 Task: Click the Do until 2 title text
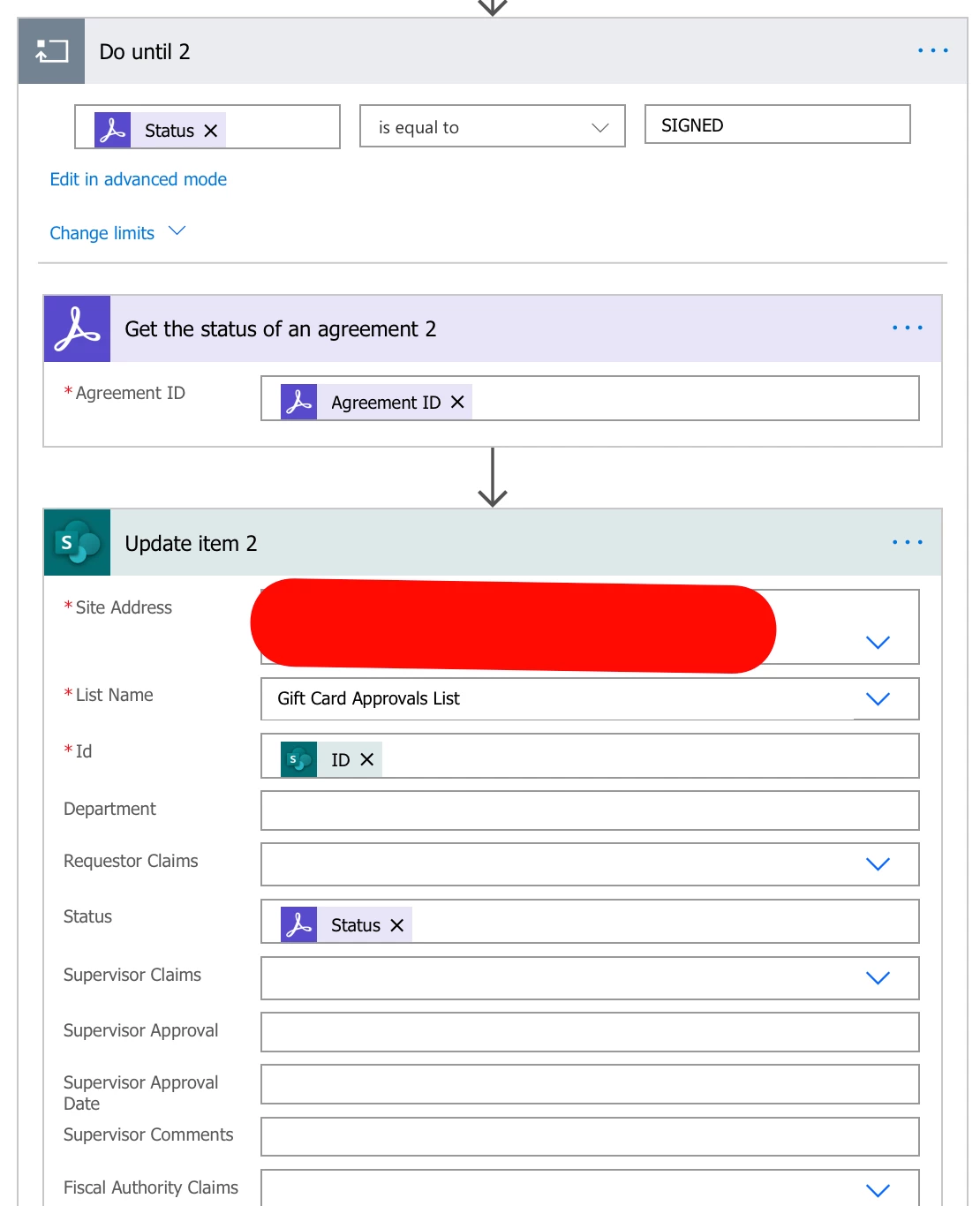(145, 52)
